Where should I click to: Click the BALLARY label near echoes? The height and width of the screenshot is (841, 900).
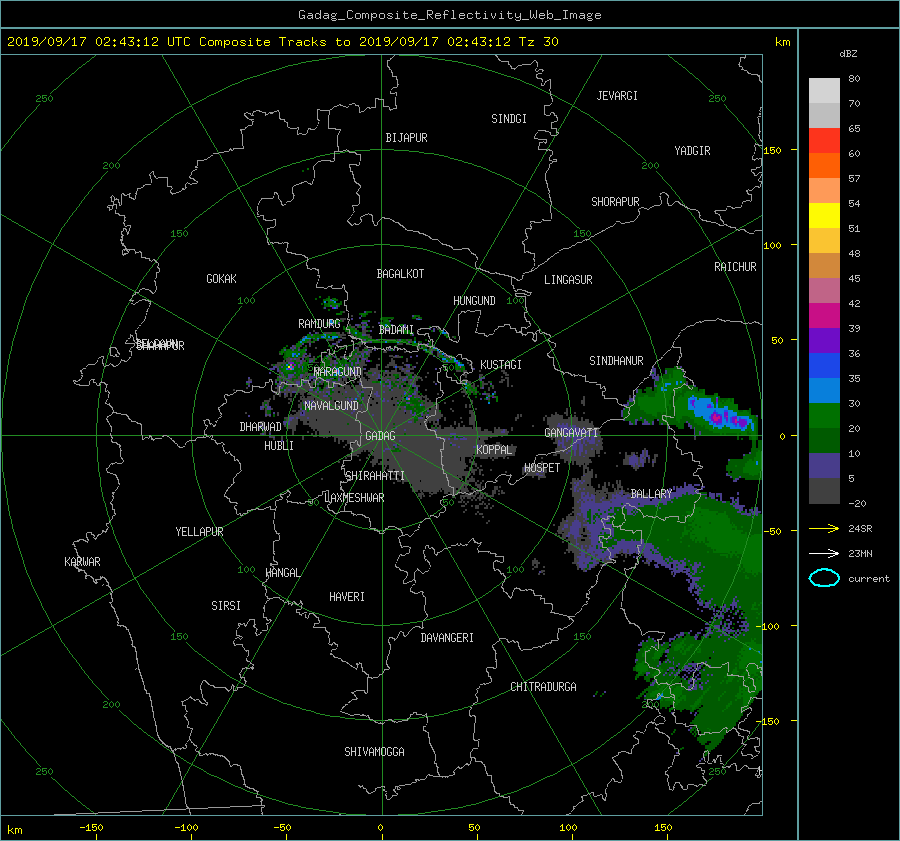click(651, 494)
